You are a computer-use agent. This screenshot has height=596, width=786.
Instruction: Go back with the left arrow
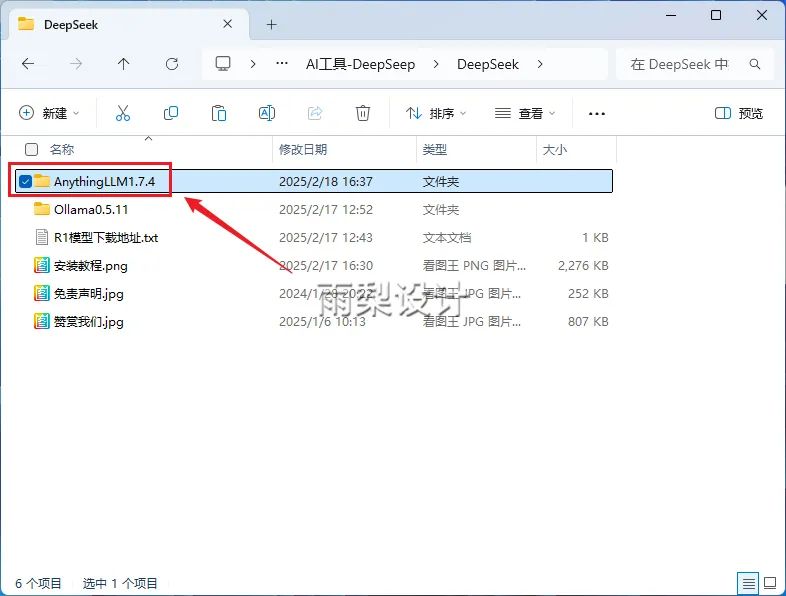tap(28, 64)
